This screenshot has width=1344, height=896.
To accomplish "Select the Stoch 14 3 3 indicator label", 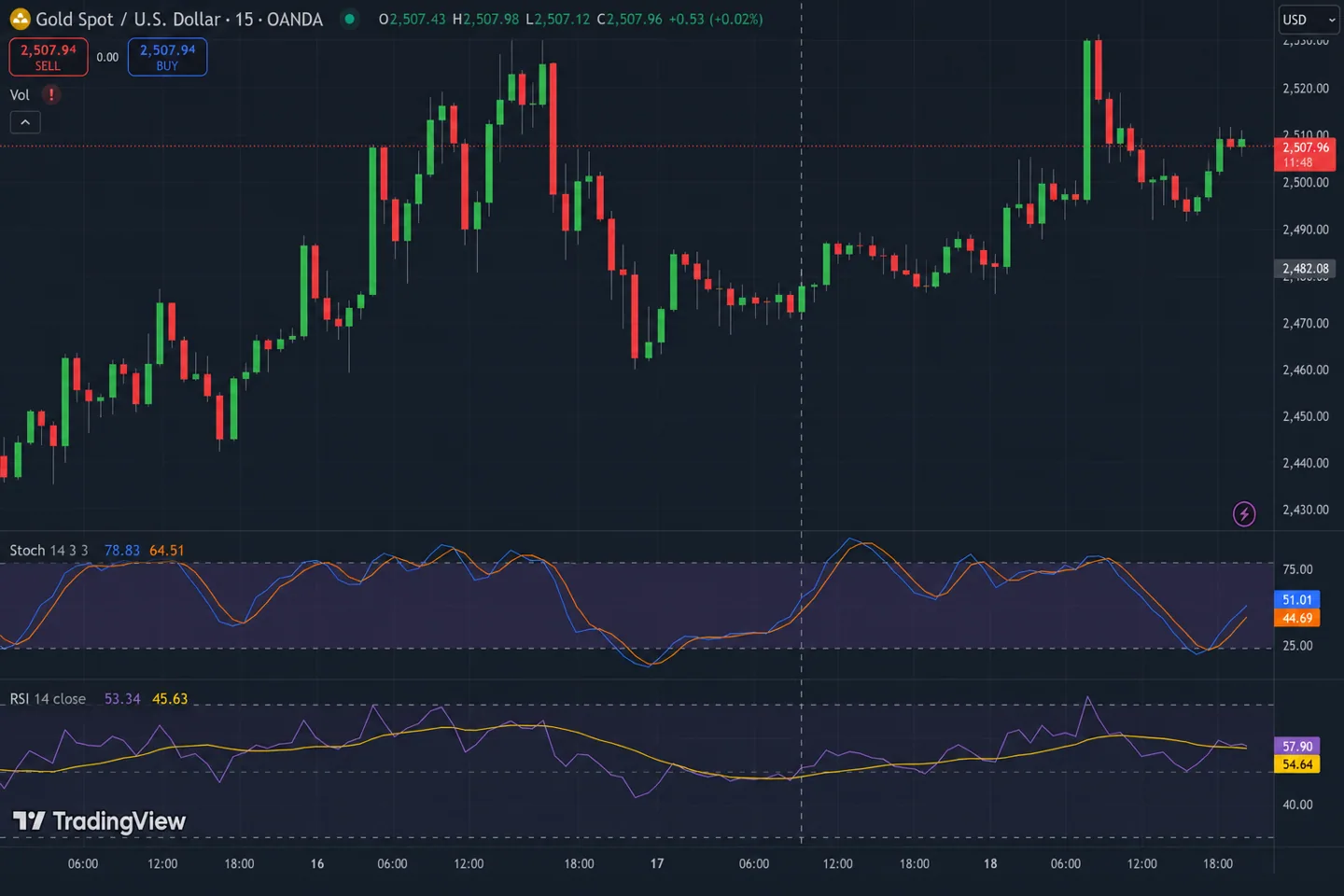I will (x=49, y=551).
